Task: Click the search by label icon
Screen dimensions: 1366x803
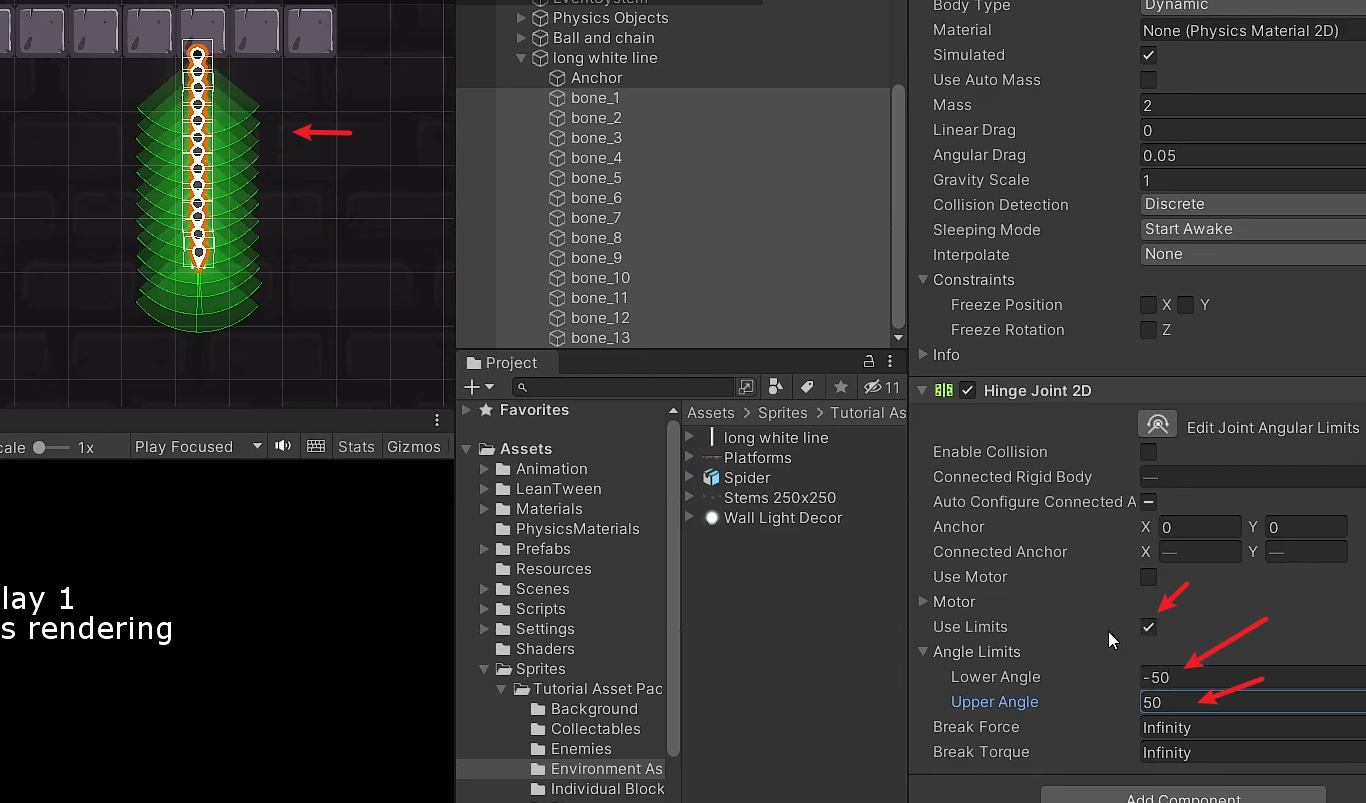Action: (x=808, y=386)
